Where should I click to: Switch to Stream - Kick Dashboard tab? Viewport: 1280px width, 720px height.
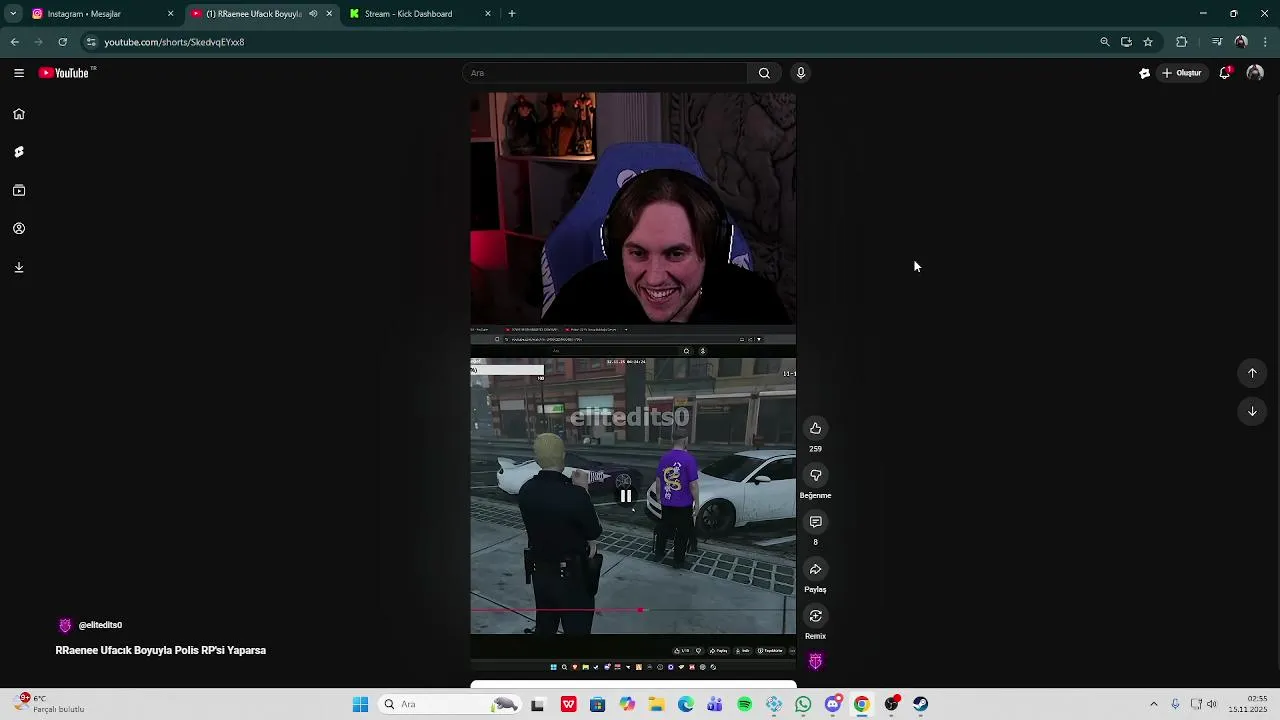tap(418, 14)
